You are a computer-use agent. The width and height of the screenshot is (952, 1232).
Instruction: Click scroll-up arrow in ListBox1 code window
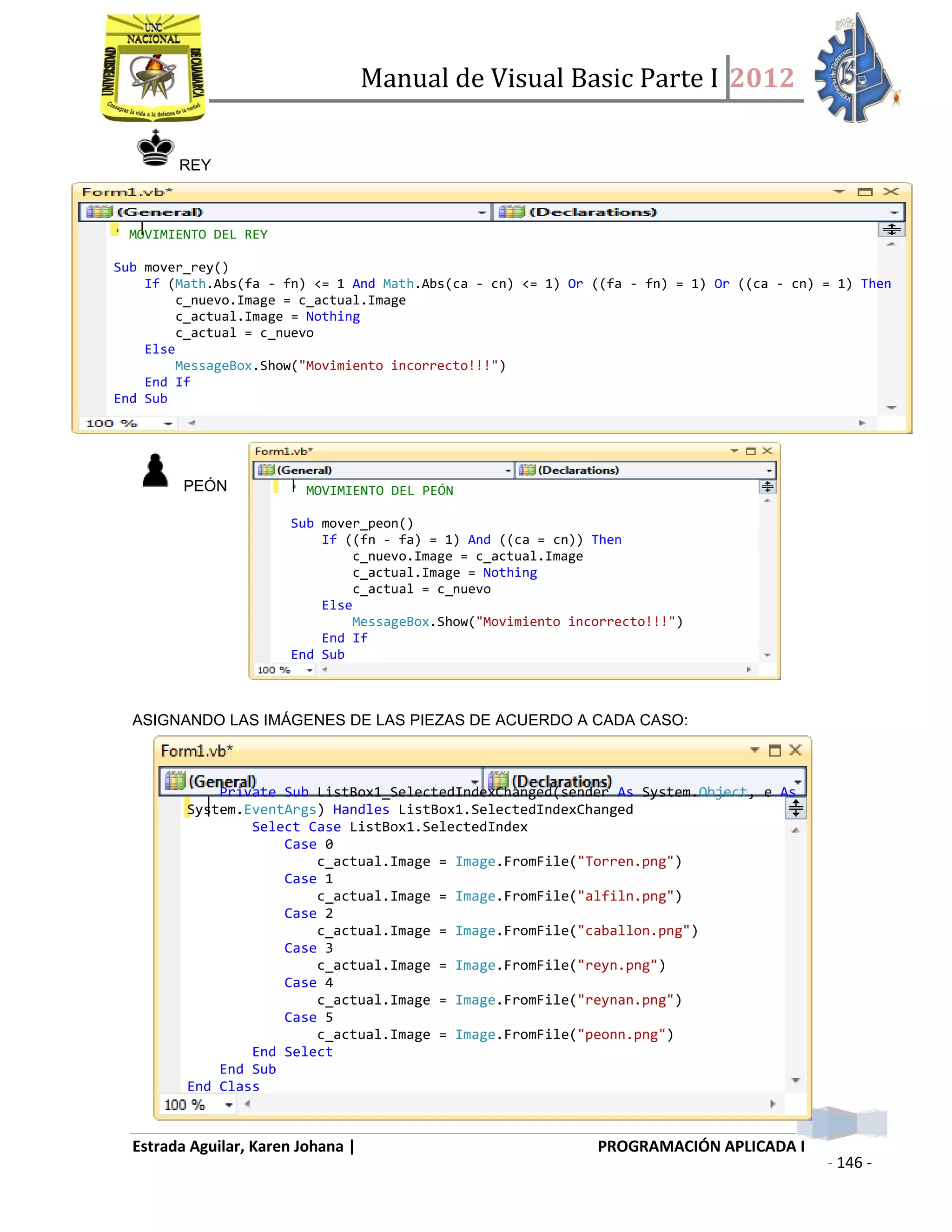click(x=795, y=830)
